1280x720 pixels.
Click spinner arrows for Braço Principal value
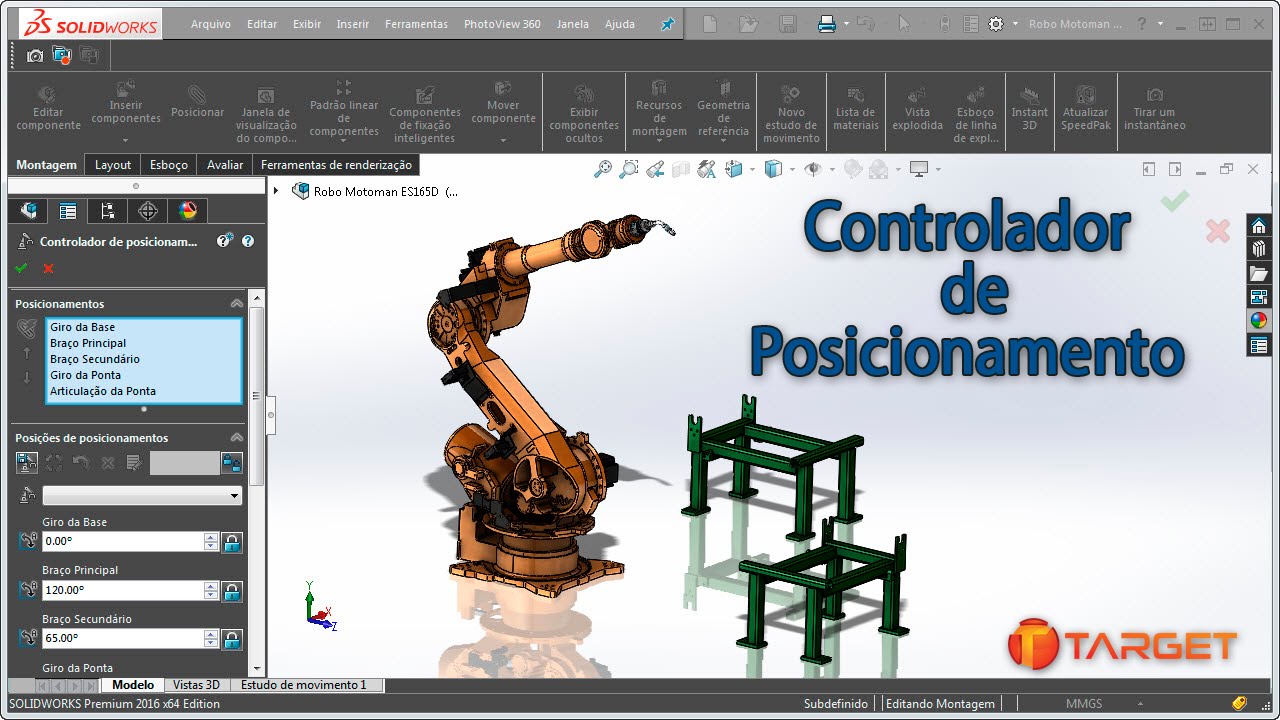tap(211, 590)
